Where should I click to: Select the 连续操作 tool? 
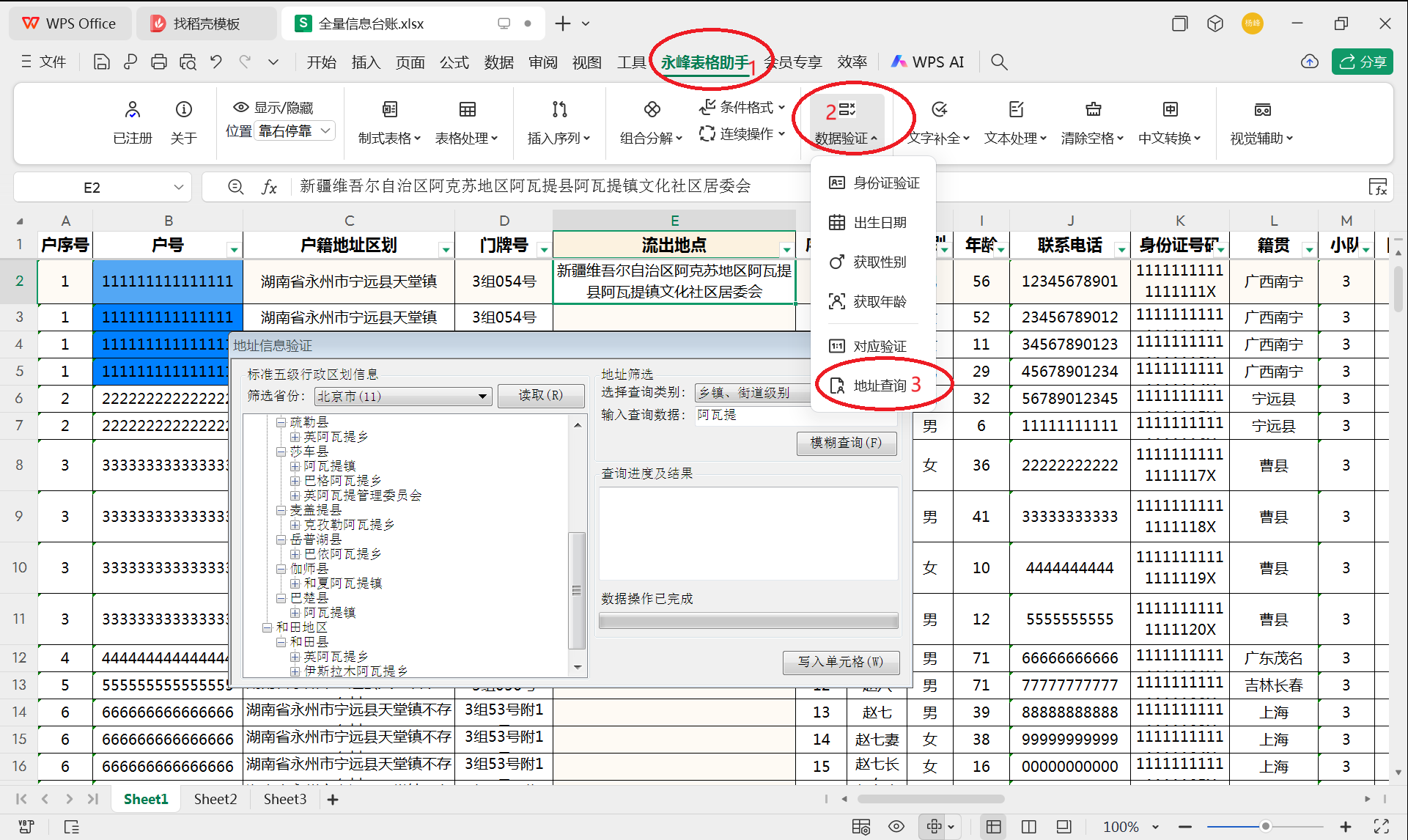coord(742,133)
